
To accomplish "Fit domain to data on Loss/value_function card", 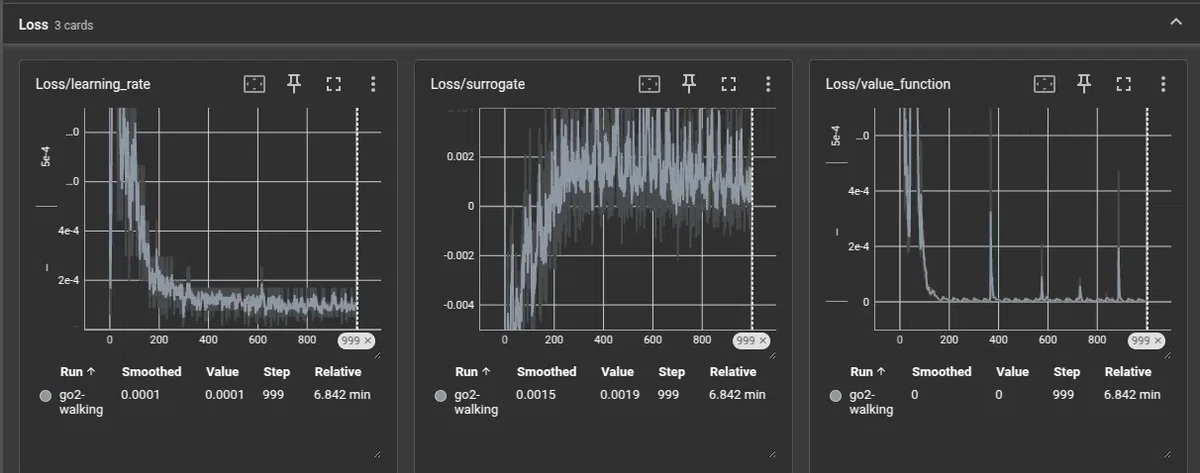I will pyautogui.click(x=1045, y=84).
